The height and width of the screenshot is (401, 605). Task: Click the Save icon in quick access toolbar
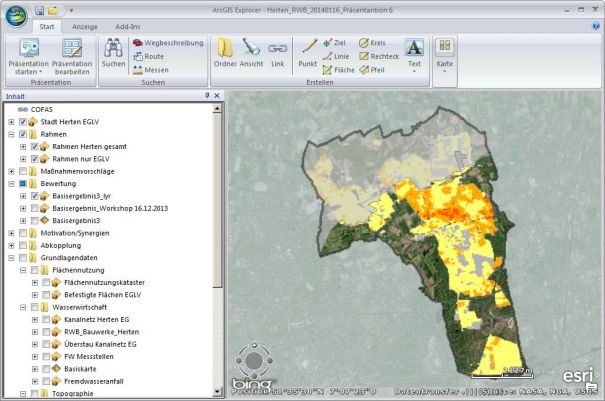[39, 10]
